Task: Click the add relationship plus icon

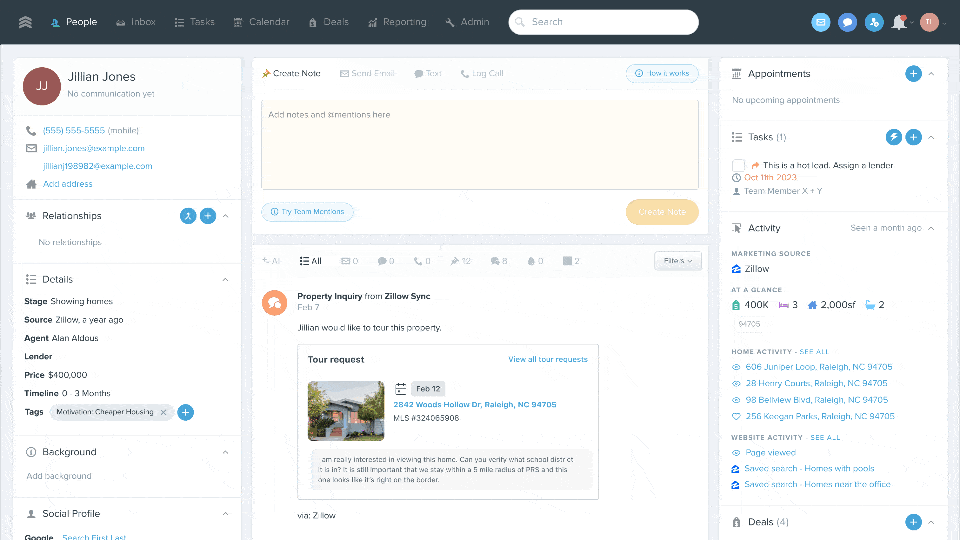Action: tap(207, 216)
